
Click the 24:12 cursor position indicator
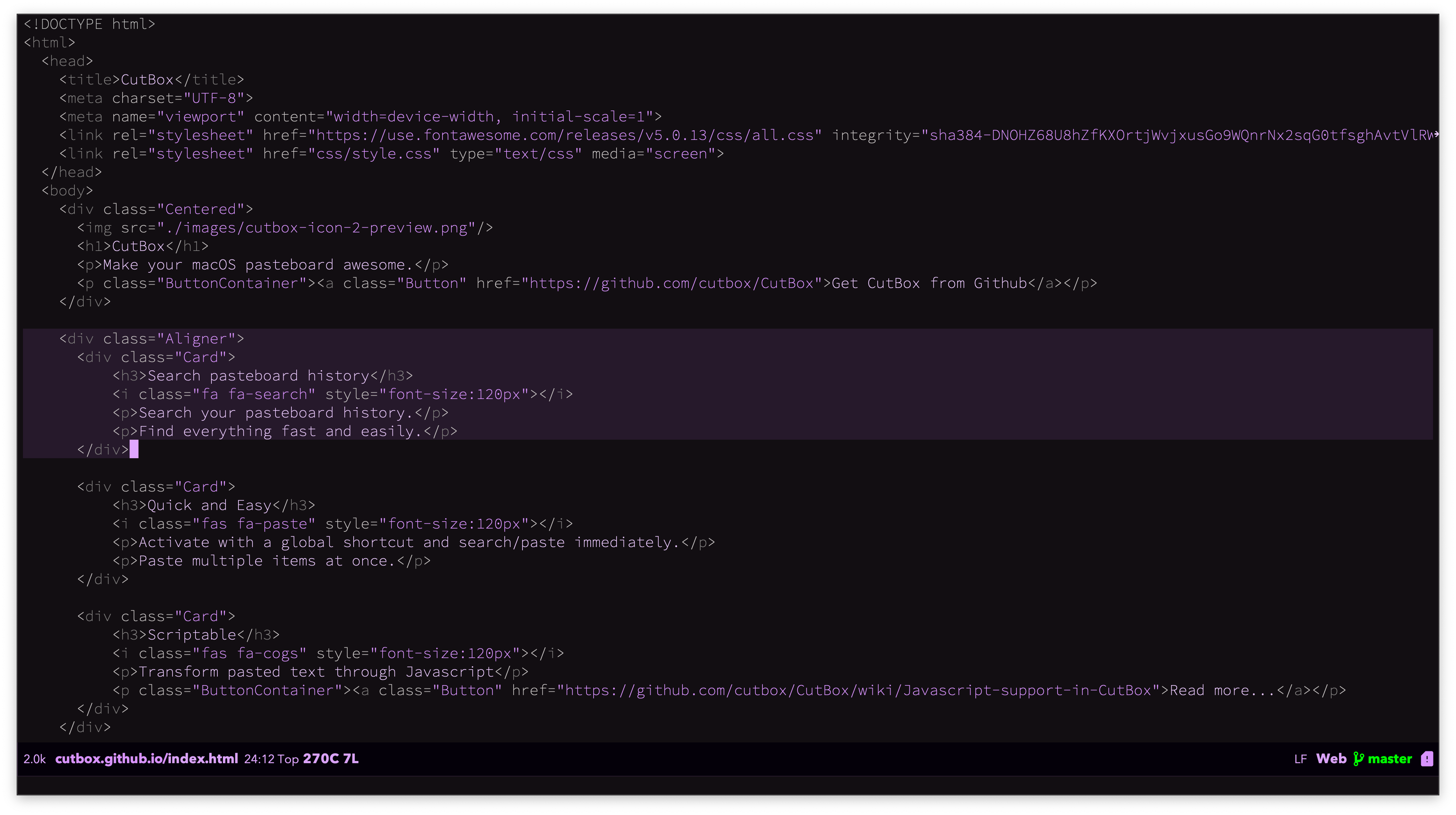click(259, 758)
